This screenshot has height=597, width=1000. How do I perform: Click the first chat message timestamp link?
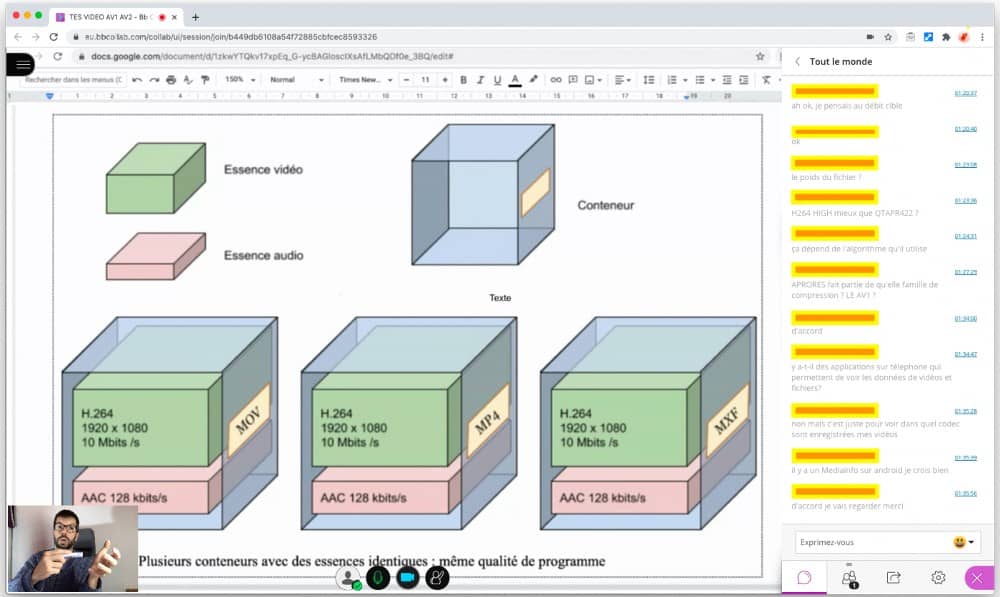coord(965,93)
